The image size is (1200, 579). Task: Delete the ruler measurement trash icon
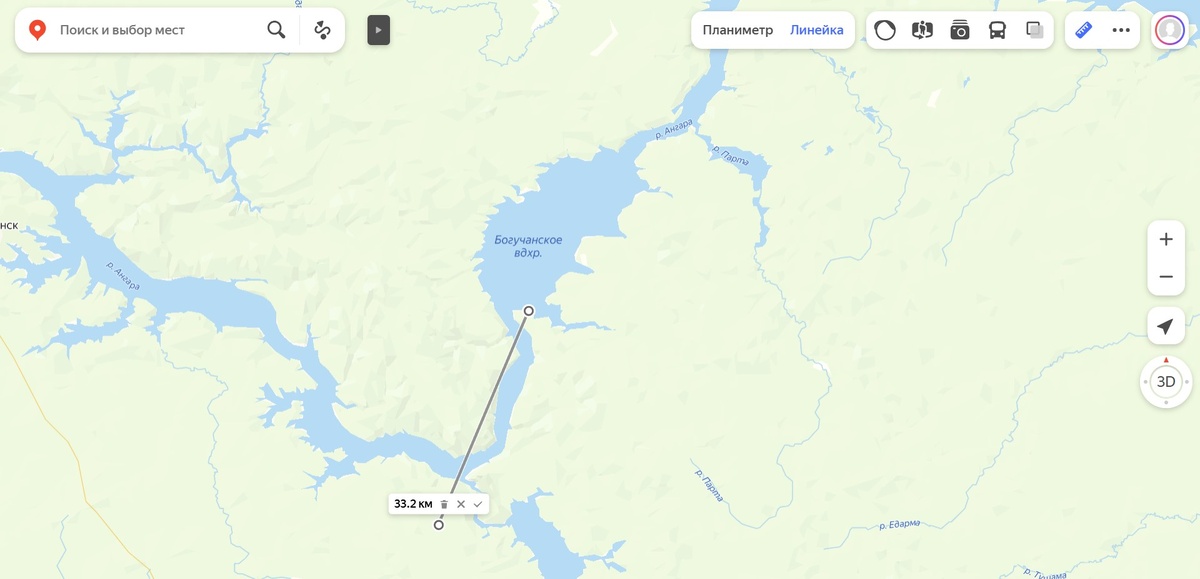click(x=444, y=504)
